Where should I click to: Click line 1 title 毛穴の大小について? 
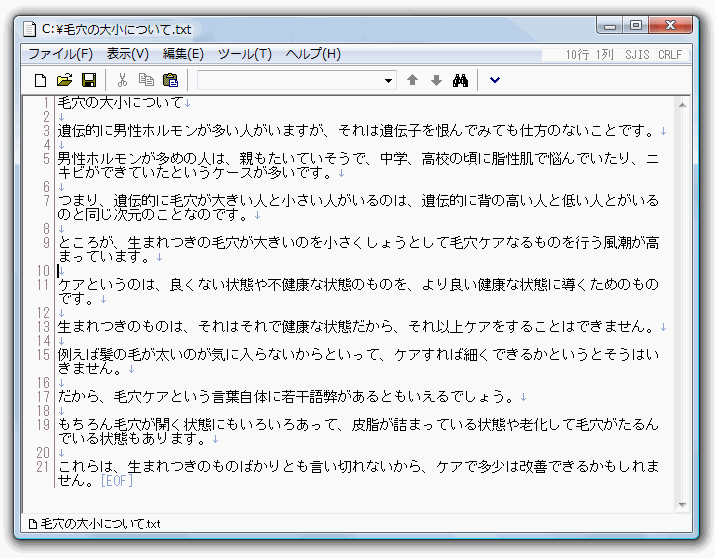coord(120,103)
